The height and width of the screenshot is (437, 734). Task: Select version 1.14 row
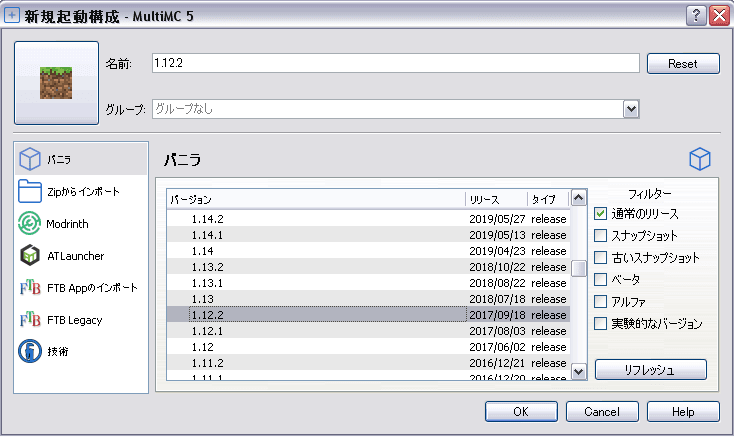368,251
